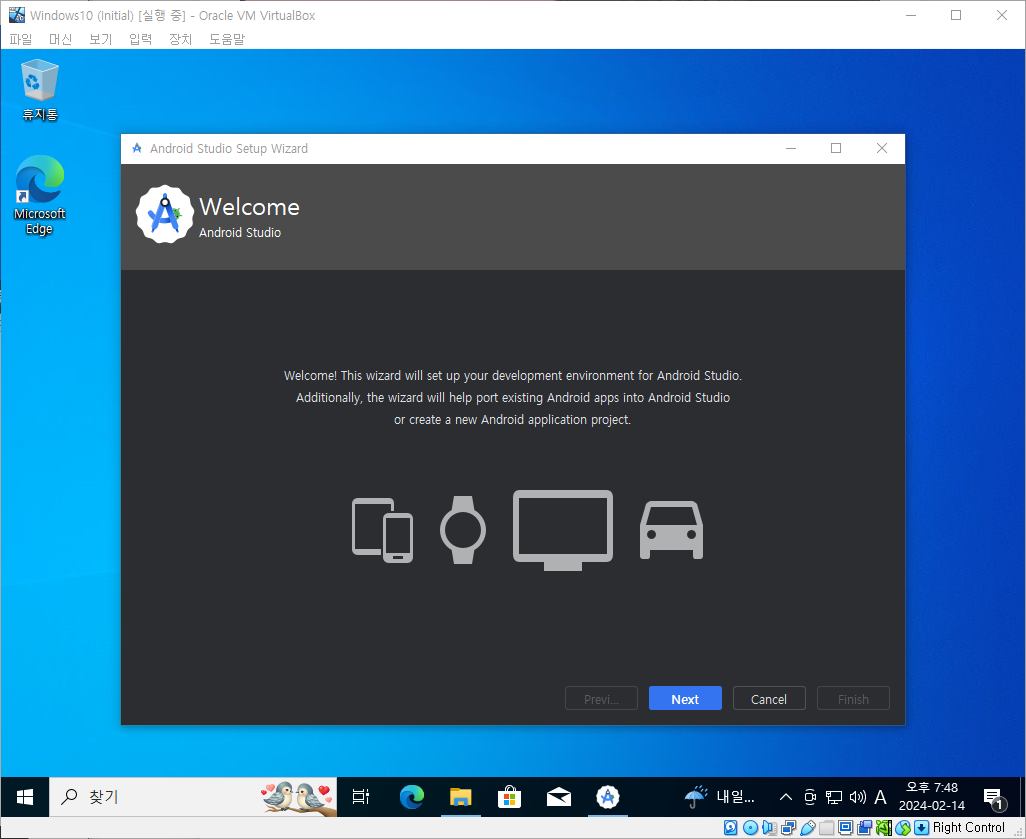
Task: Click the audio icon in VirtualBox status bar
Action: (x=770, y=828)
